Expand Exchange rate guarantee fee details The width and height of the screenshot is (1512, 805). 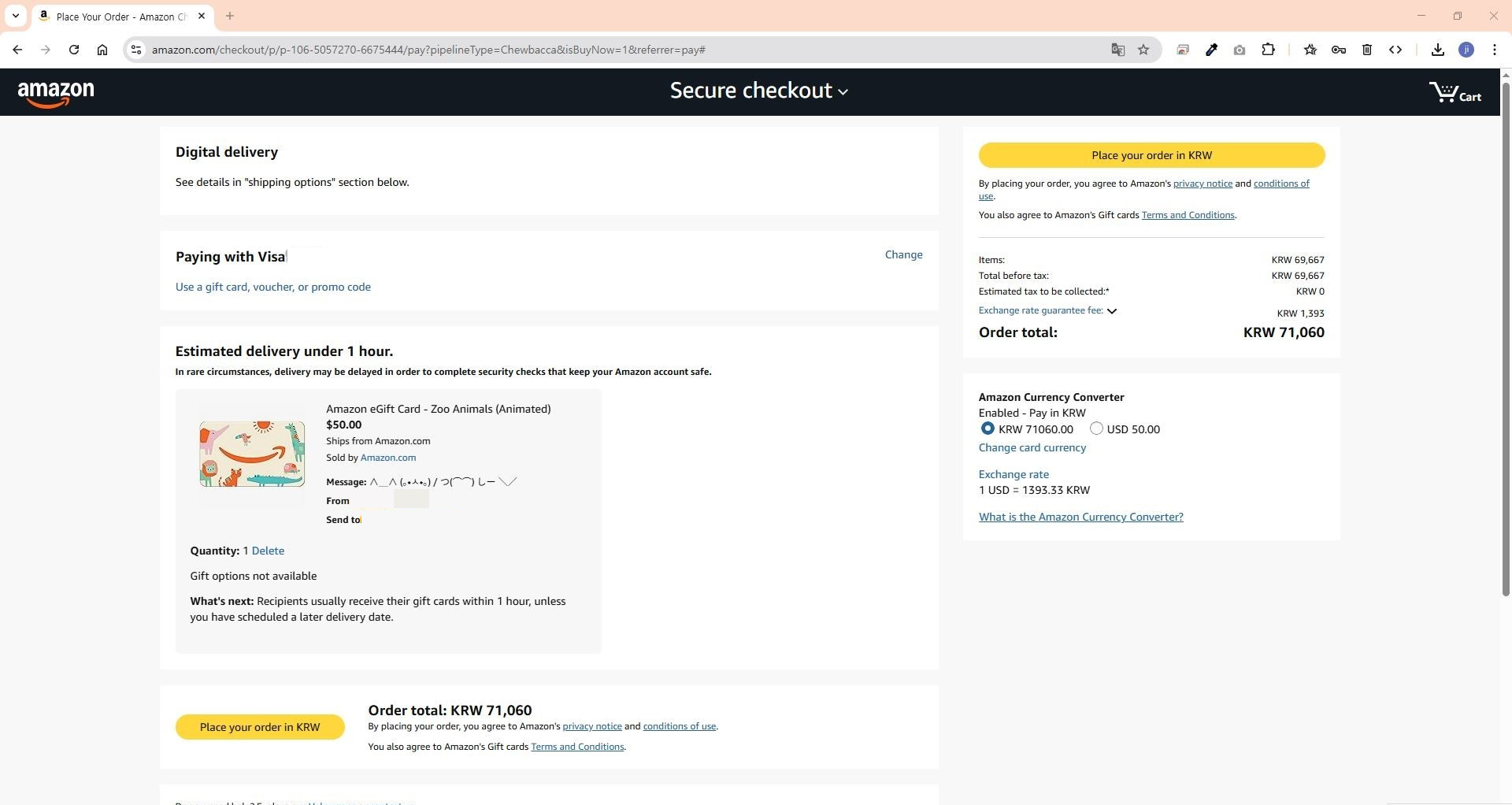point(1047,310)
